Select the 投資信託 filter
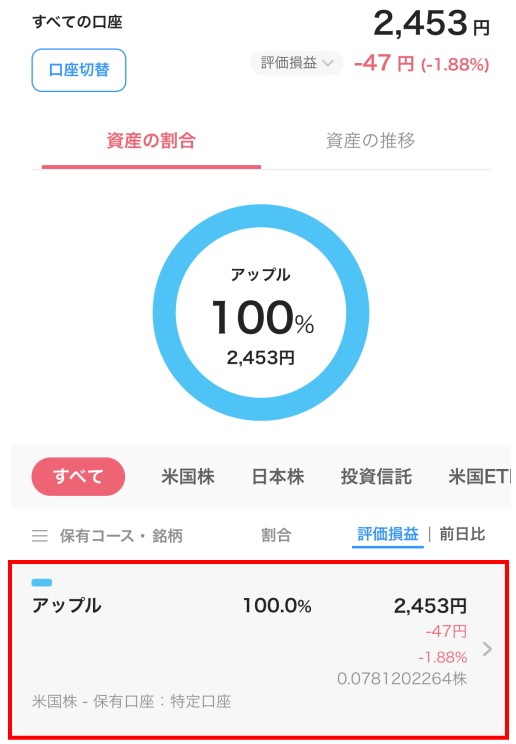This screenshot has height=744, width=516. click(x=376, y=476)
